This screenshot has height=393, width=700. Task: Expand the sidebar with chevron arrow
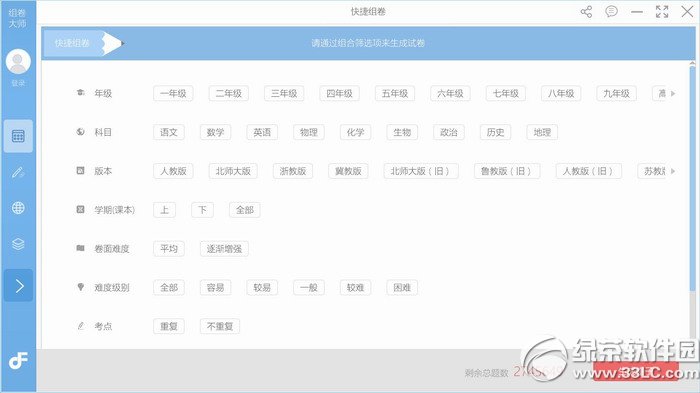[18, 285]
